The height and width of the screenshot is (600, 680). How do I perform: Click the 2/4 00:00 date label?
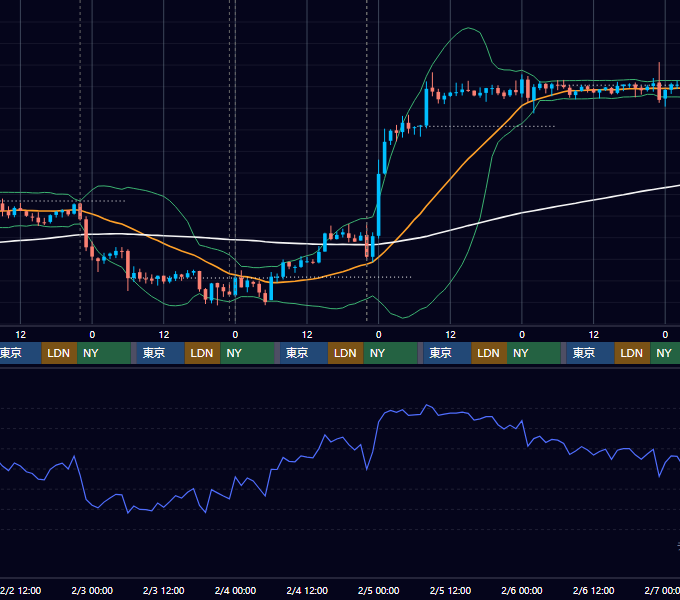[x=235, y=590]
